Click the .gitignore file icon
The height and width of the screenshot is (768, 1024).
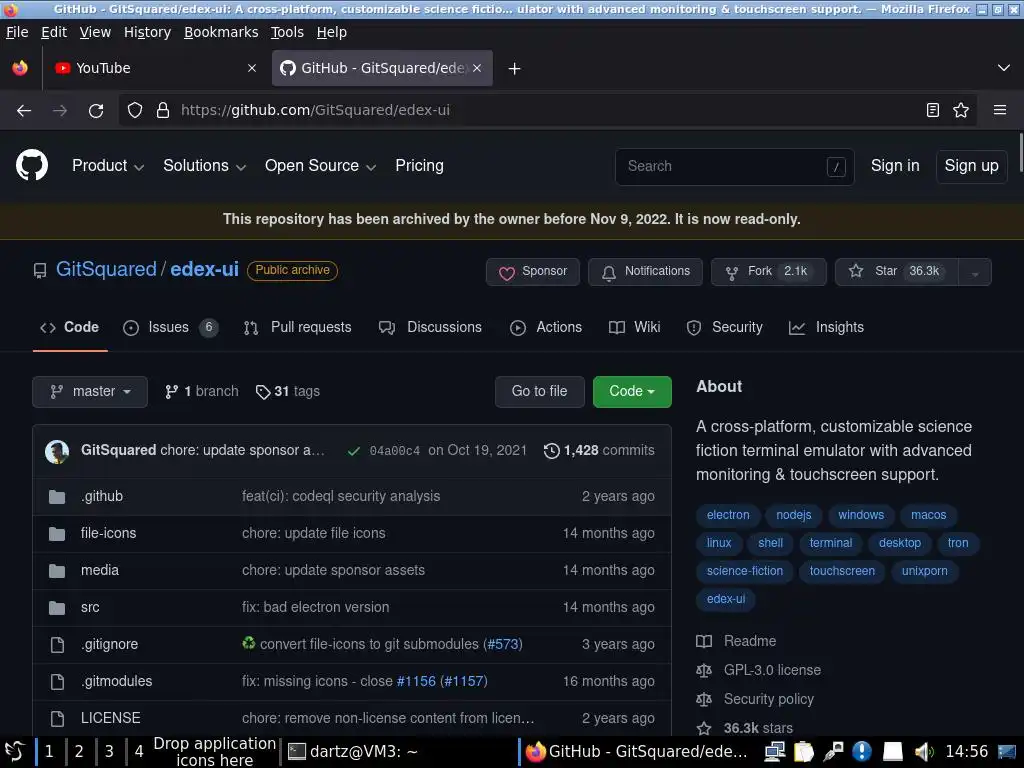click(57, 645)
